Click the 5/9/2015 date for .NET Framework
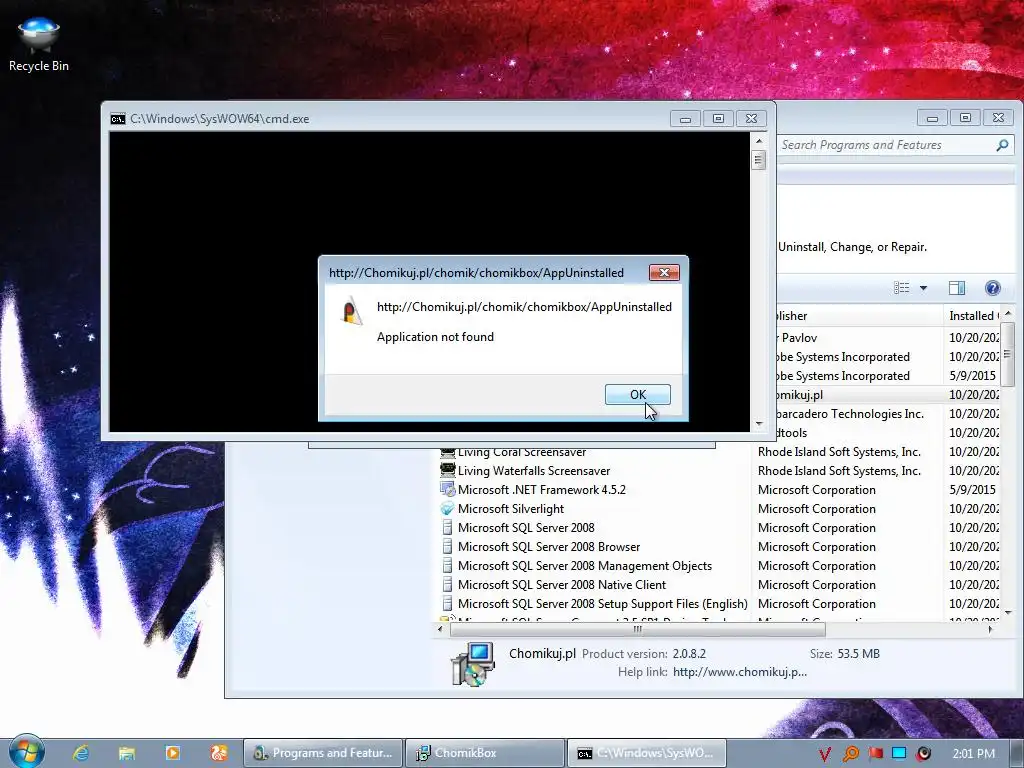This screenshot has height=768, width=1024. (x=972, y=490)
